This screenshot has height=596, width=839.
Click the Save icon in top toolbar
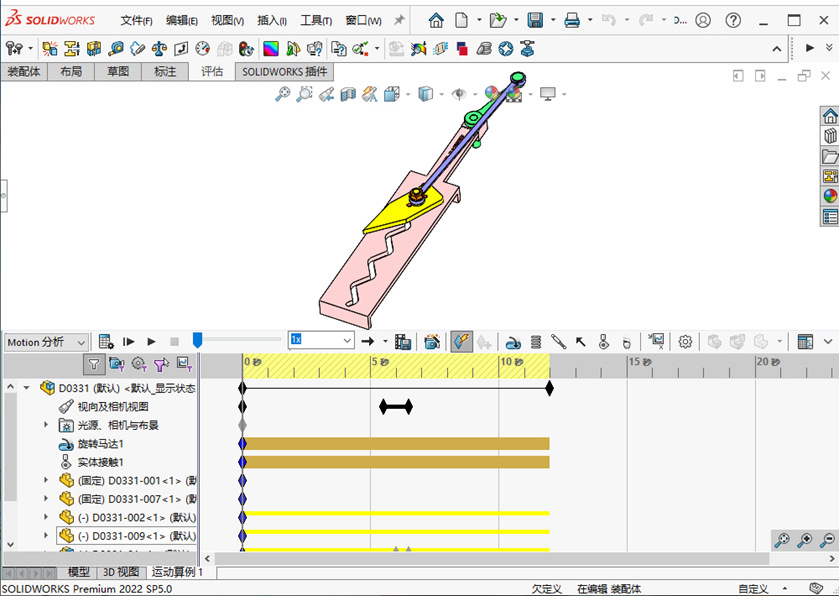(x=535, y=20)
